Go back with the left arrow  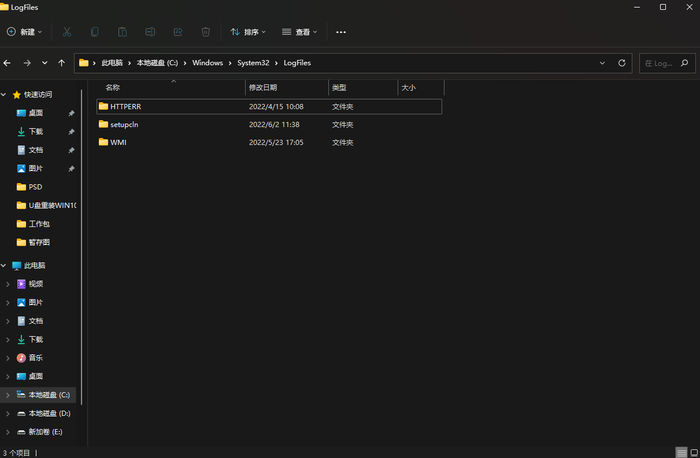tap(7, 63)
